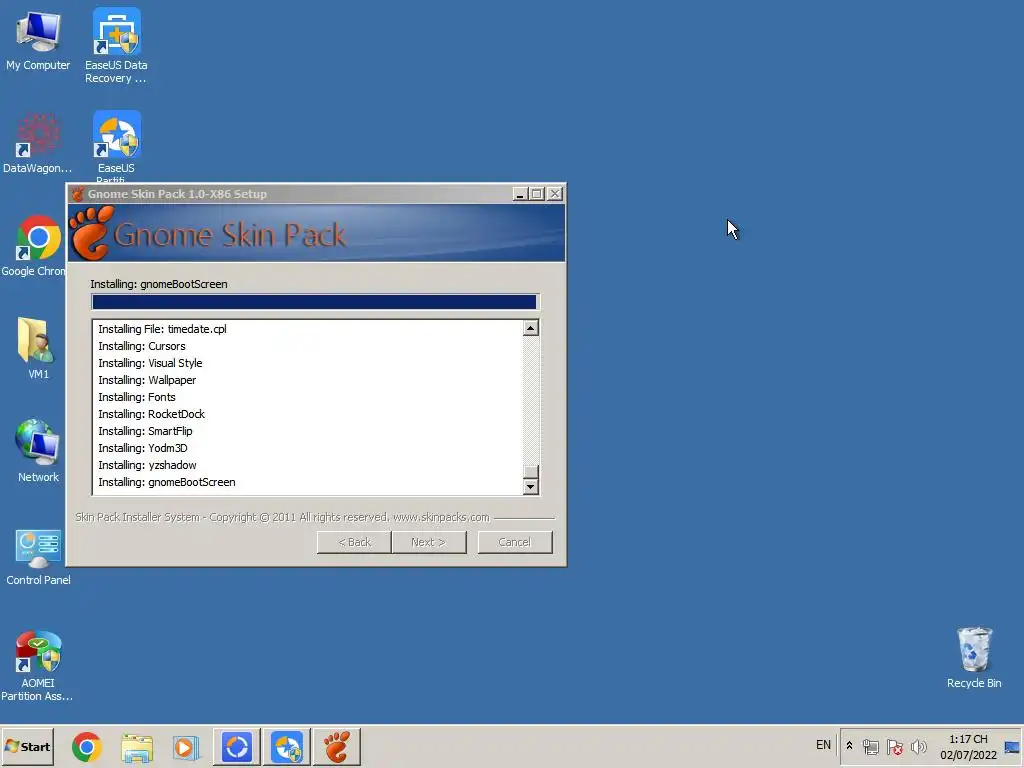Open the media player taskbar icon

click(x=186, y=747)
